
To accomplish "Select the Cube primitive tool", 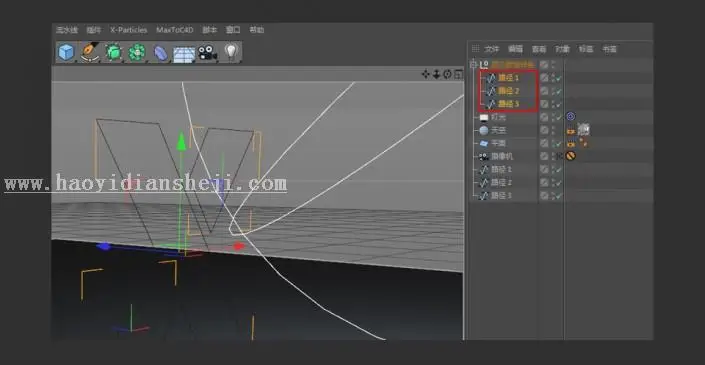I will [x=66, y=53].
